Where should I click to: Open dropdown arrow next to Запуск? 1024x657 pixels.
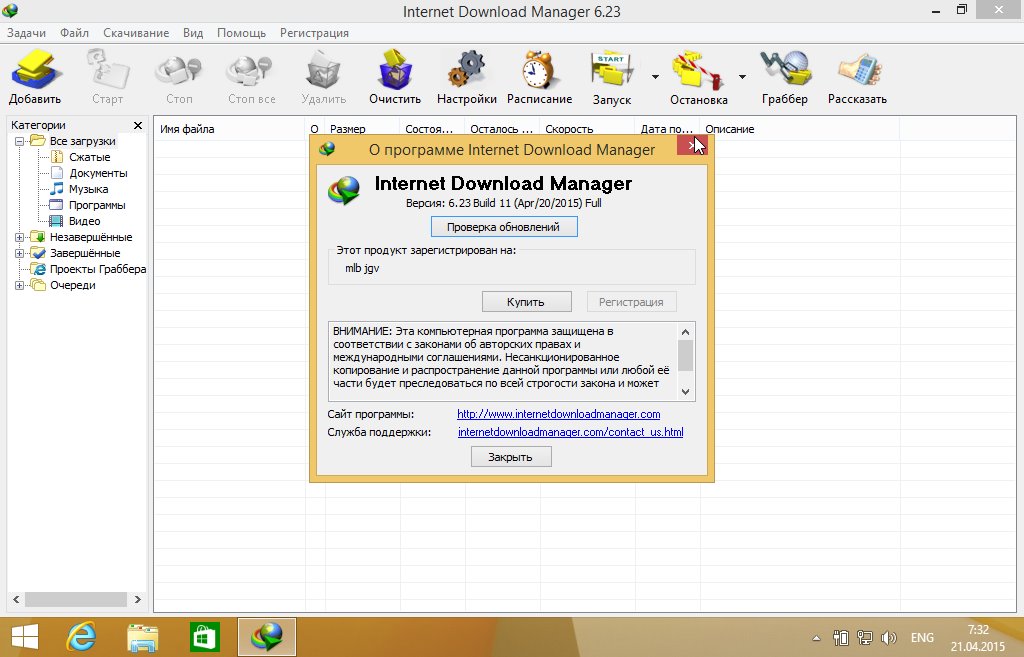[655, 77]
